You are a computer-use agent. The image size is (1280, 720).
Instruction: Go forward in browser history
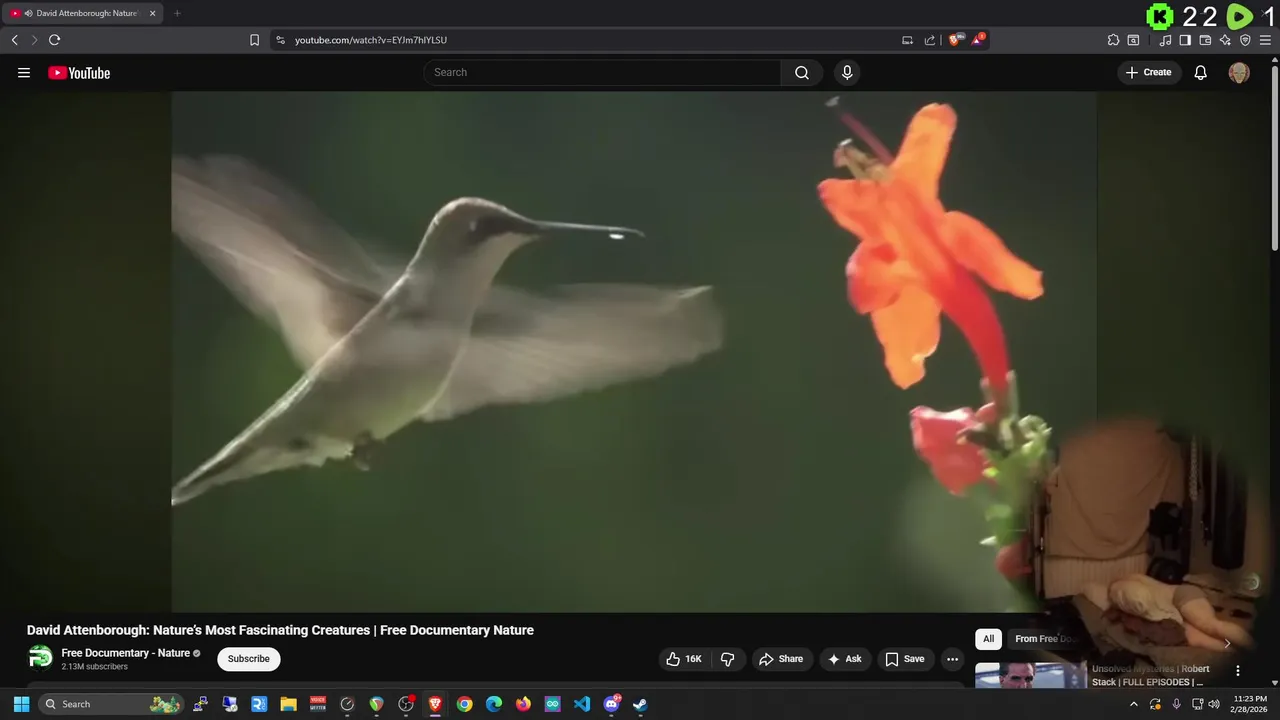click(34, 40)
